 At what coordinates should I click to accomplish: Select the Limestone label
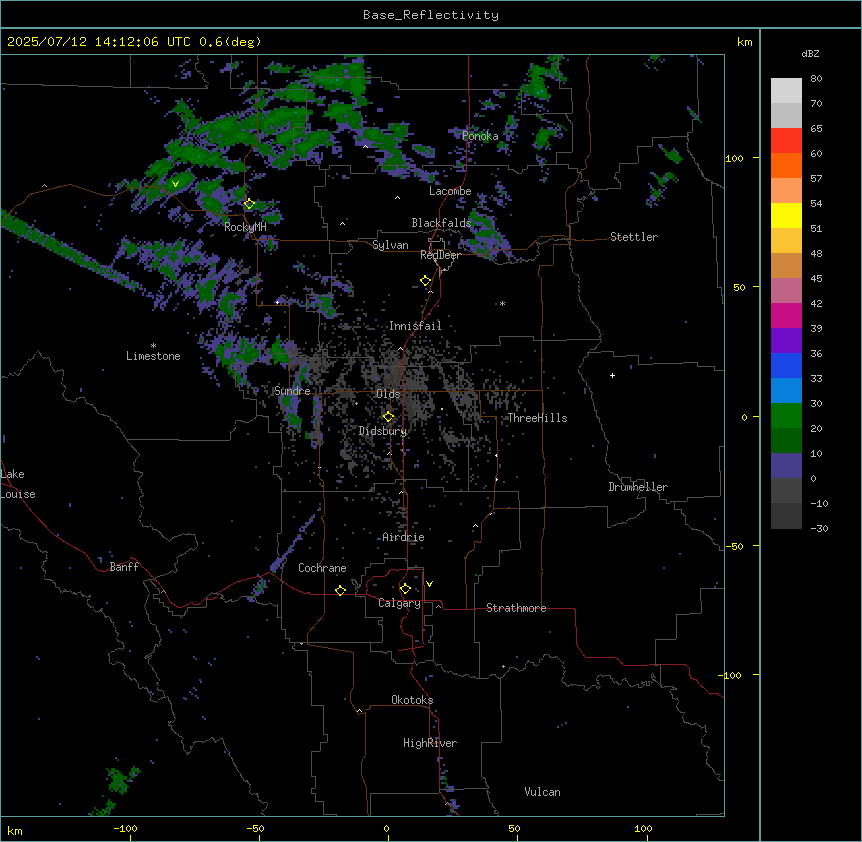pos(153,356)
